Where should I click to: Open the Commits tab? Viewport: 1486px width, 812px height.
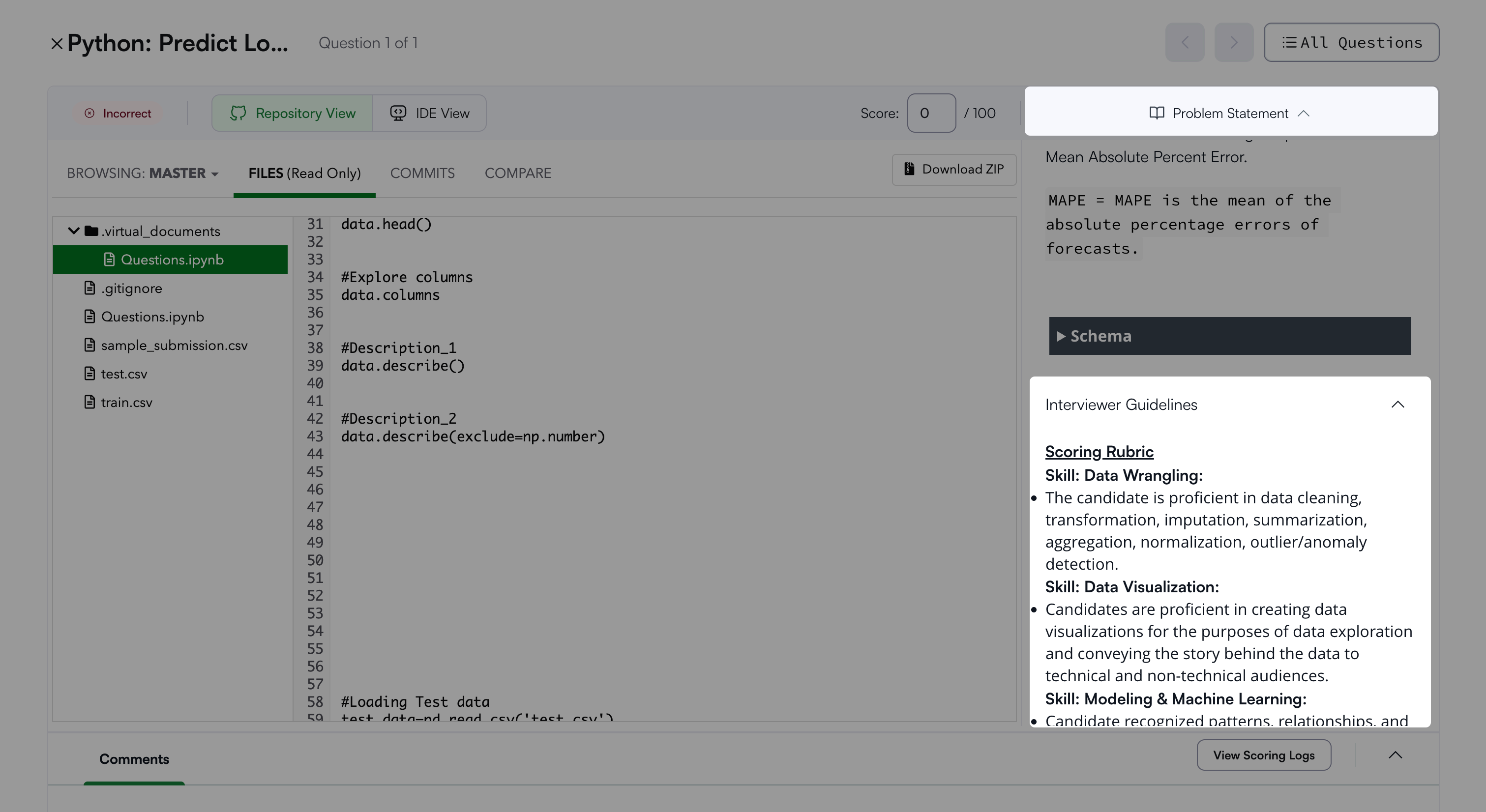point(422,173)
